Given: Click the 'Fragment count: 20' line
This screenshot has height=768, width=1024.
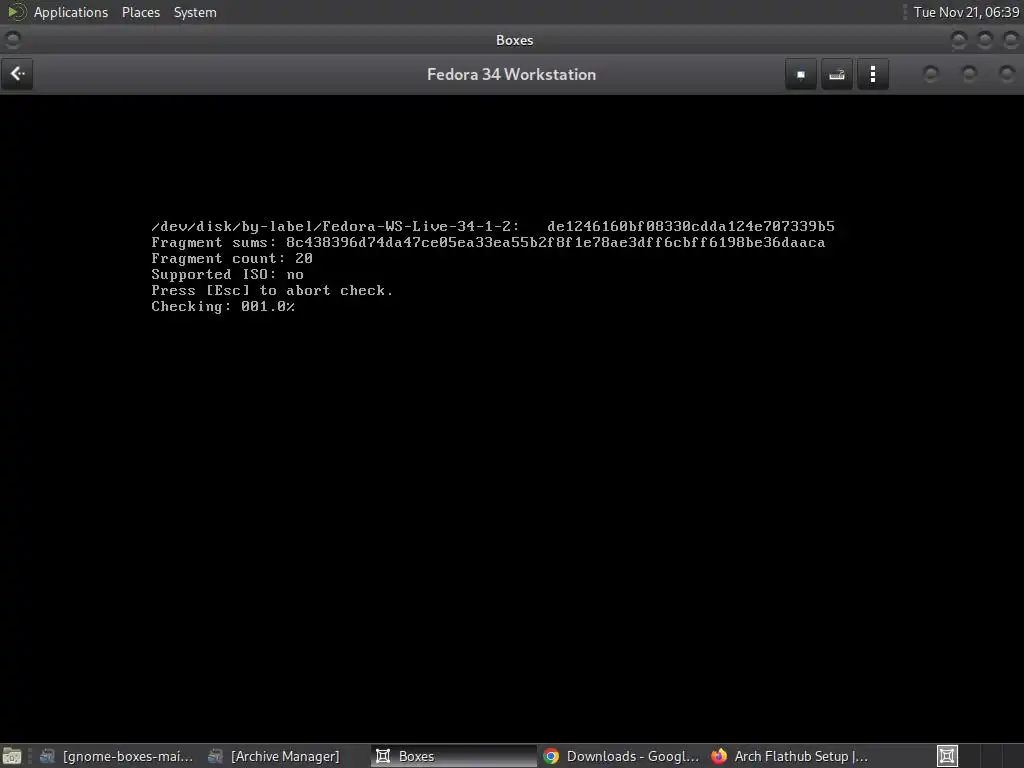Looking at the screenshot, I should click(x=232, y=259).
